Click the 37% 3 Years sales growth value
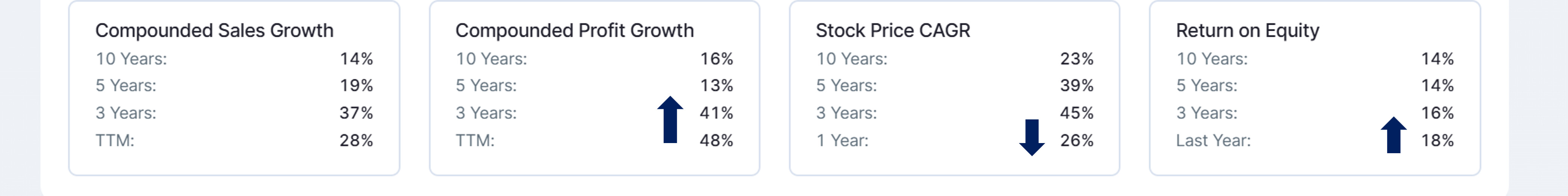The height and width of the screenshot is (196, 1568). point(356,113)
